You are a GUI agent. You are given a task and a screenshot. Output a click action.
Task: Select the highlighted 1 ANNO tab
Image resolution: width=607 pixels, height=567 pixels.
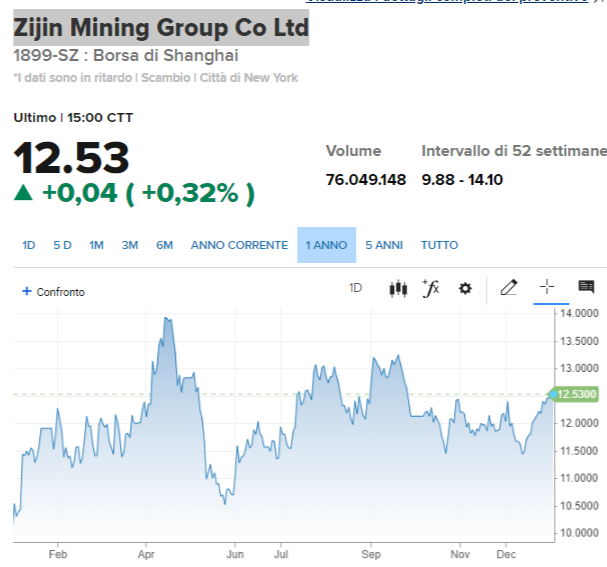[x=326, y=245]
